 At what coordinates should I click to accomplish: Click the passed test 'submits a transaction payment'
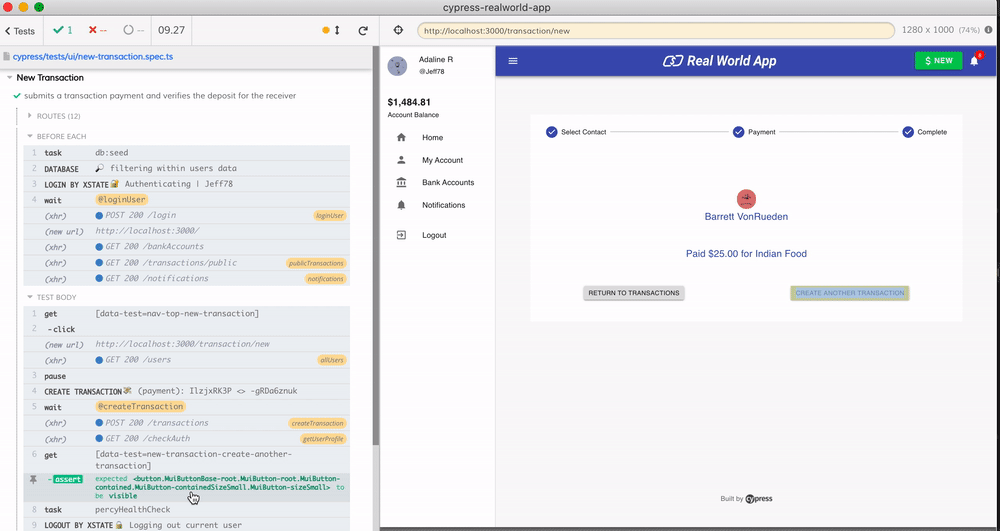[x=159, y=96]
